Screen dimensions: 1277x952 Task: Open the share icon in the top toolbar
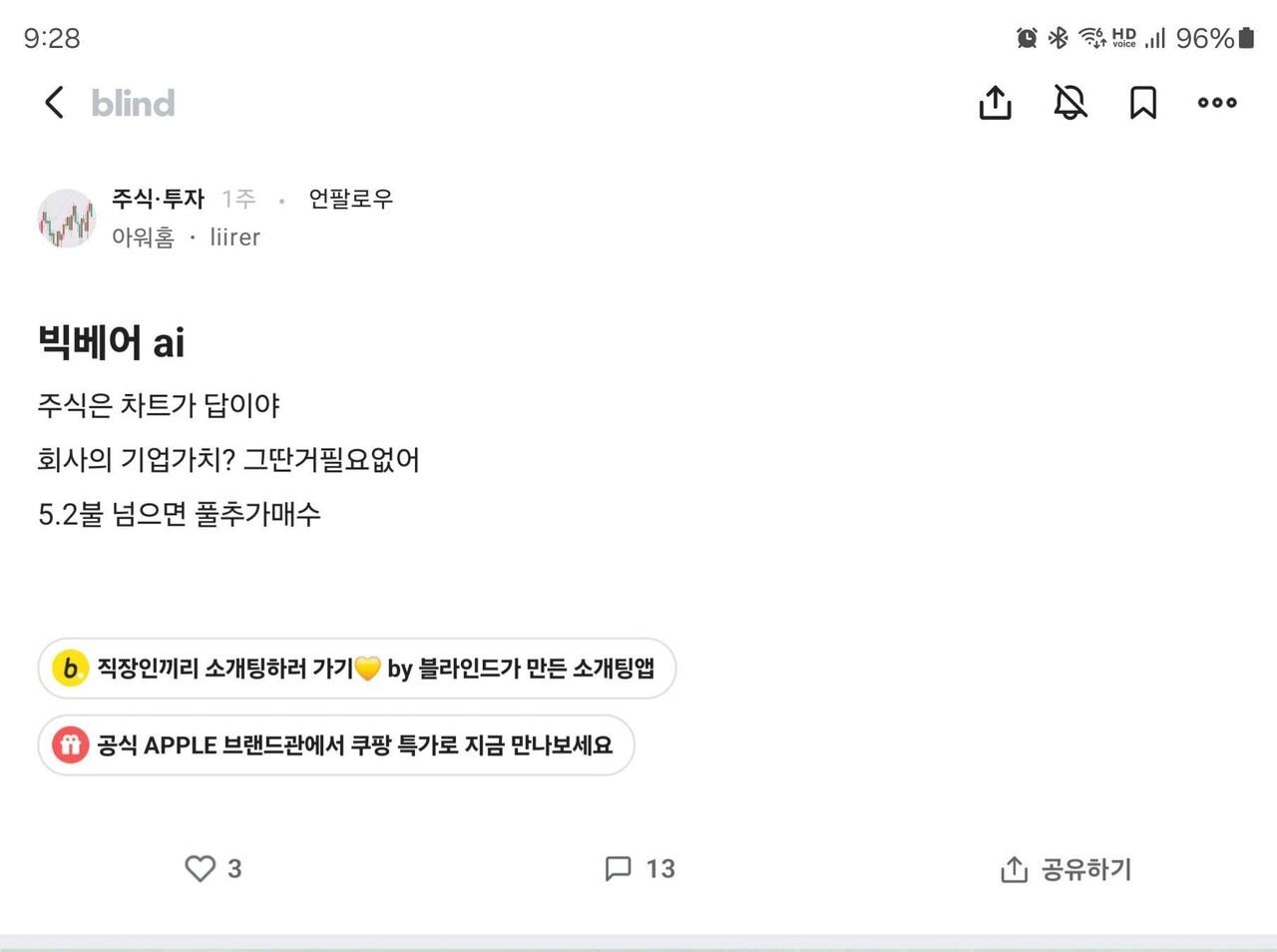pos(995,102)
